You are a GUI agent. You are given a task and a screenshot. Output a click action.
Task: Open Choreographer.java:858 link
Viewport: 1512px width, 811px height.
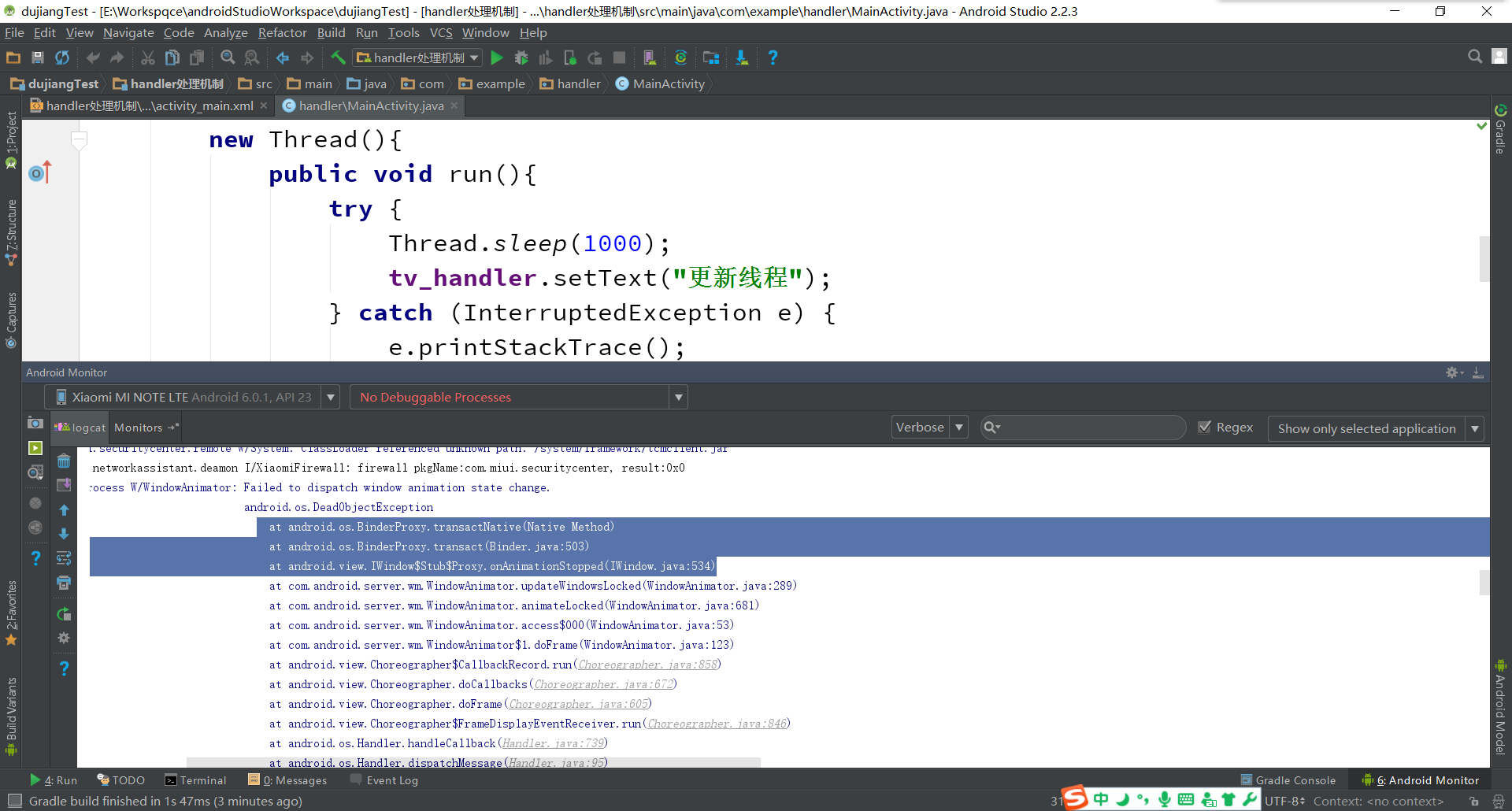click(647, 665)
